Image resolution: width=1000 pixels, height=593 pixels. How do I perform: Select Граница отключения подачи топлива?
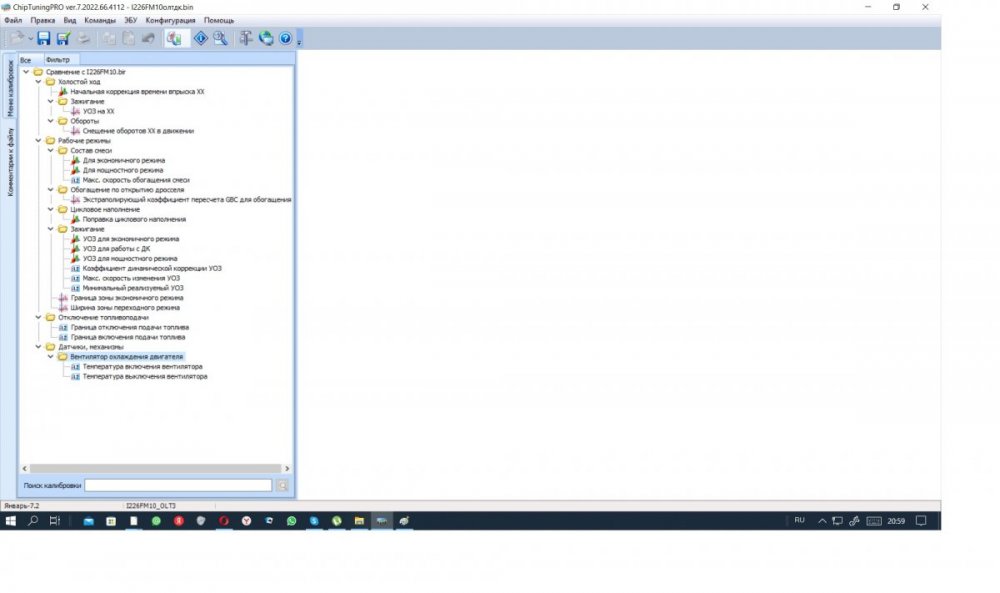129,328
